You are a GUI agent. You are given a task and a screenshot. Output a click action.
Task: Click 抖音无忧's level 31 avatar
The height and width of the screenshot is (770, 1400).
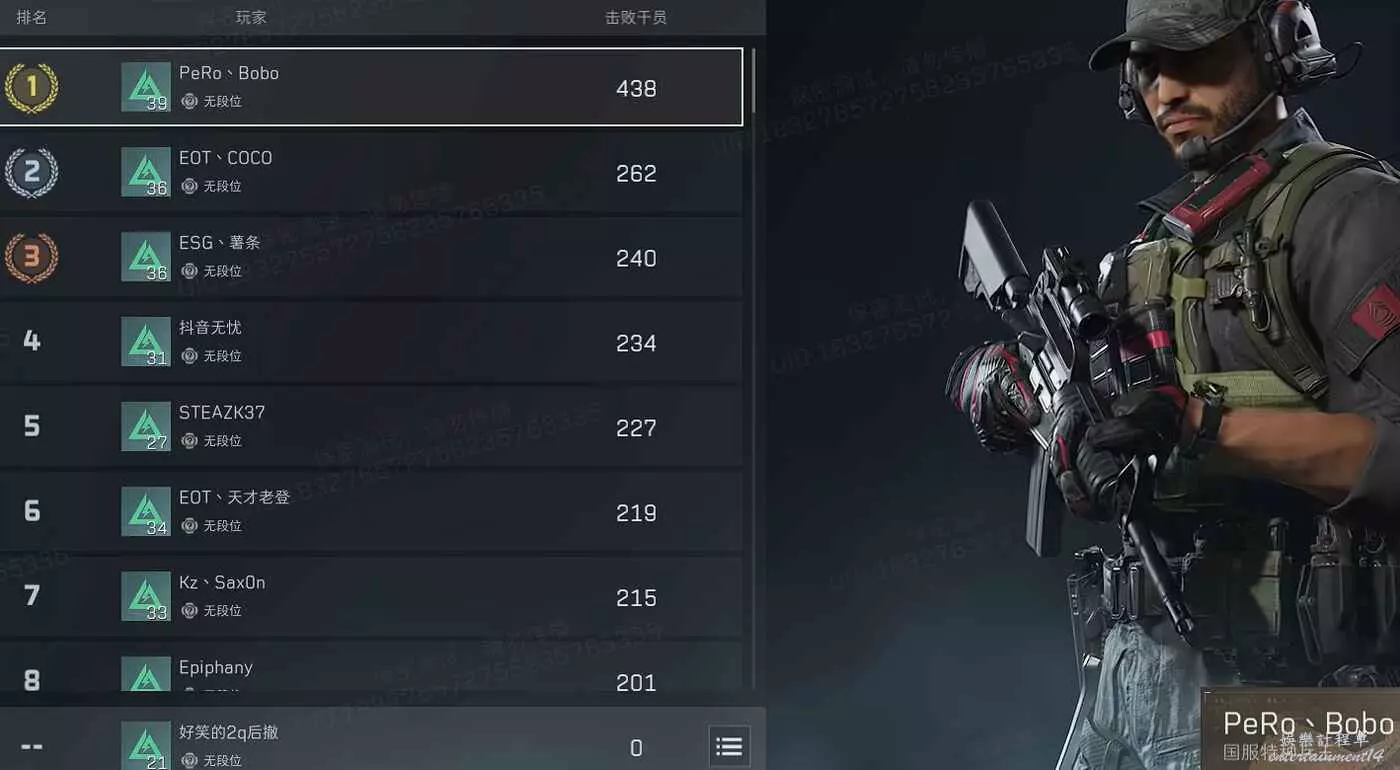pos(146,342)
